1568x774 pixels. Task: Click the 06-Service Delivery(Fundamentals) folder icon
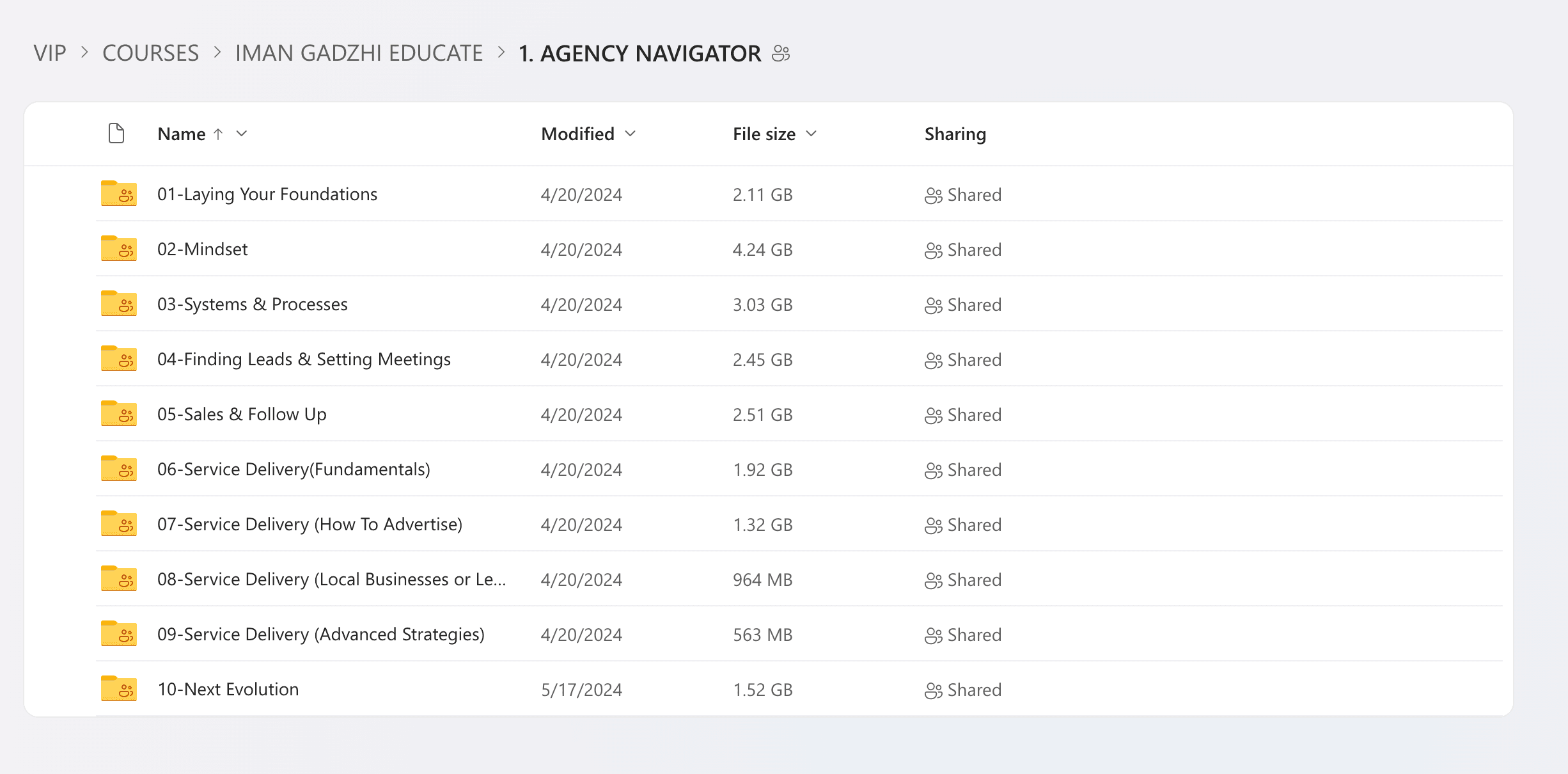pyautogui.click(x=119, y=468)
